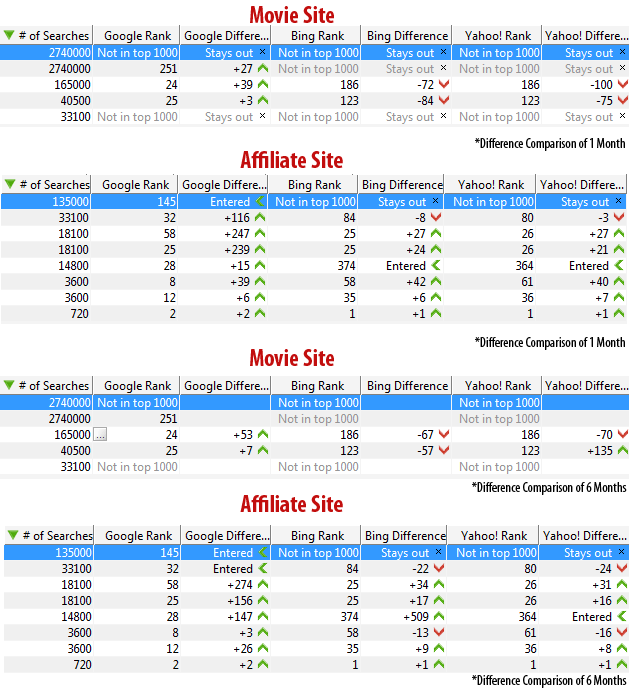Screen dimensions: 629x695
Task: Click the red down arrow beside -84
Action: pos(444,100)
